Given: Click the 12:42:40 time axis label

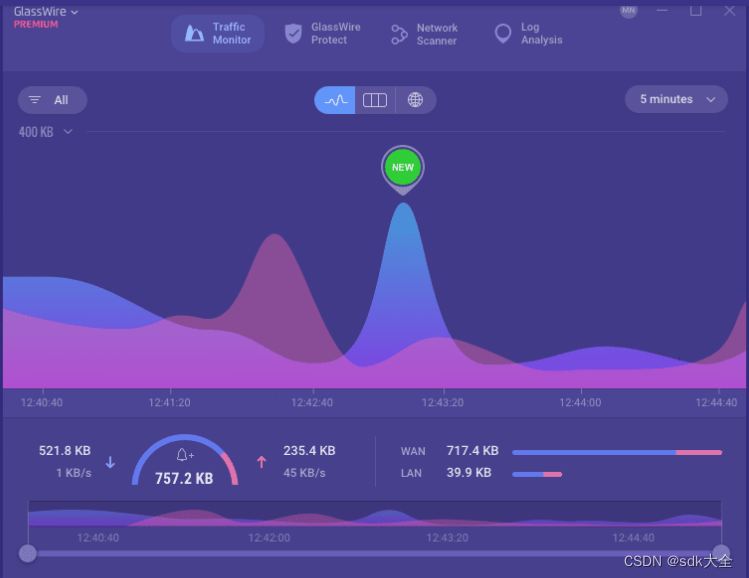Looking at the screenshot, I should click(x=312, y=403).
